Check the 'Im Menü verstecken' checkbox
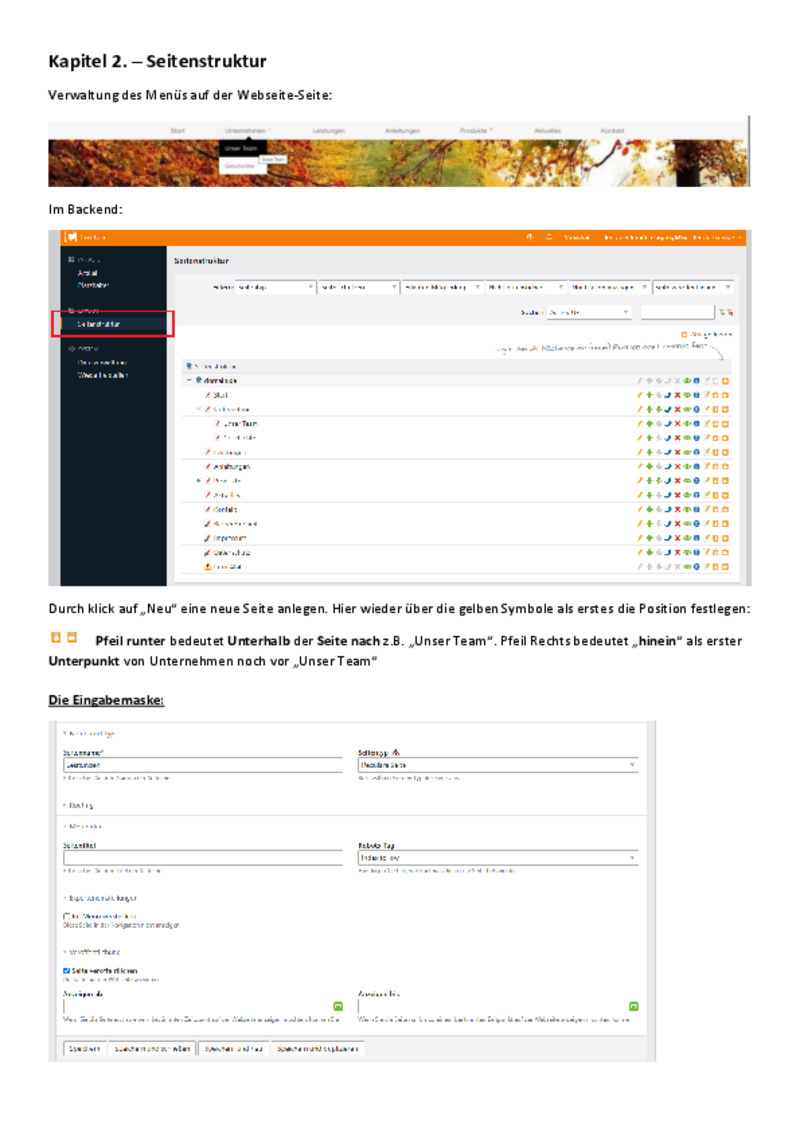800x1132 pixels. click(x=67, y=916)
